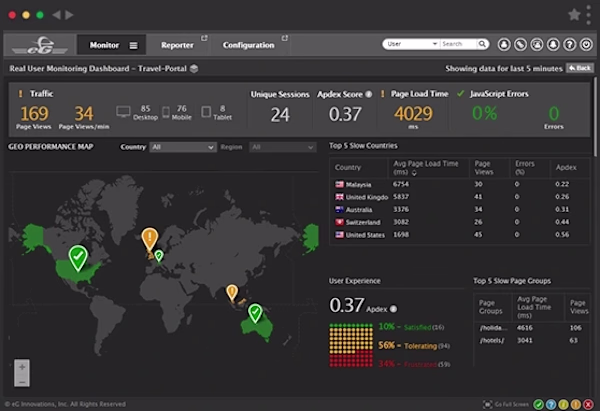The height and width of the screenshot is (411, 600).
Task: Click the Apdex Score info icon
Action: [368, 94]
